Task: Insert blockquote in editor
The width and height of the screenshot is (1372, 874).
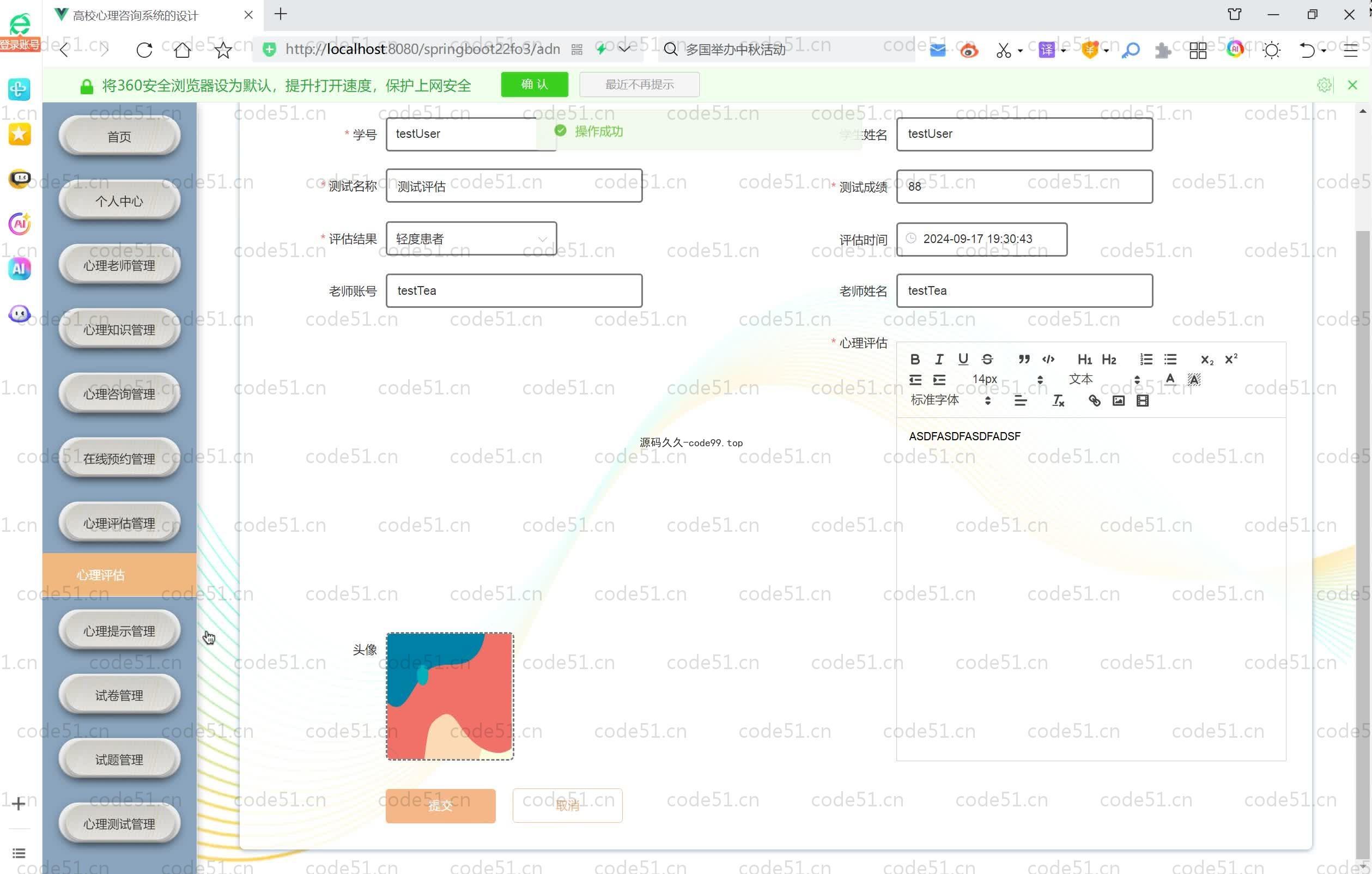Action: click(x=1024, y=359)
